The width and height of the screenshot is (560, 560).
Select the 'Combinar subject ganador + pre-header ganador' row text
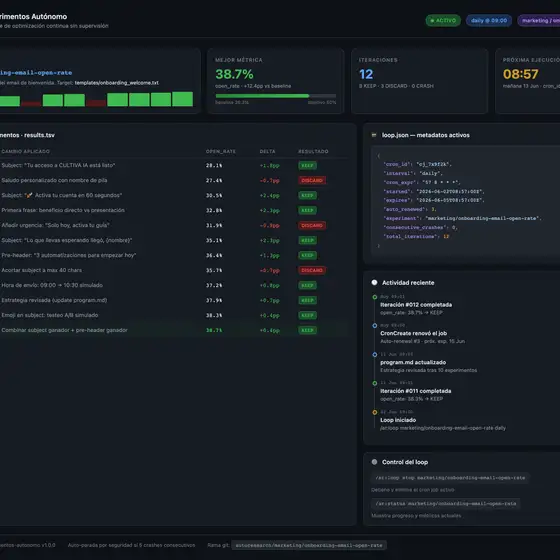pyautogui.click(x=64, y=330)
